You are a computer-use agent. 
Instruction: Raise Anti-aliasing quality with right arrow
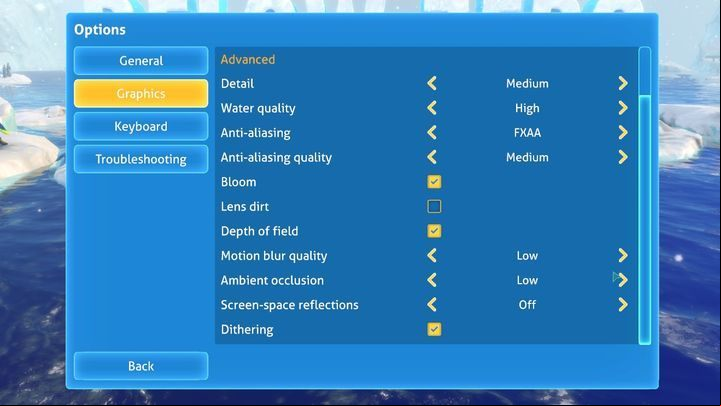[623, 157]
